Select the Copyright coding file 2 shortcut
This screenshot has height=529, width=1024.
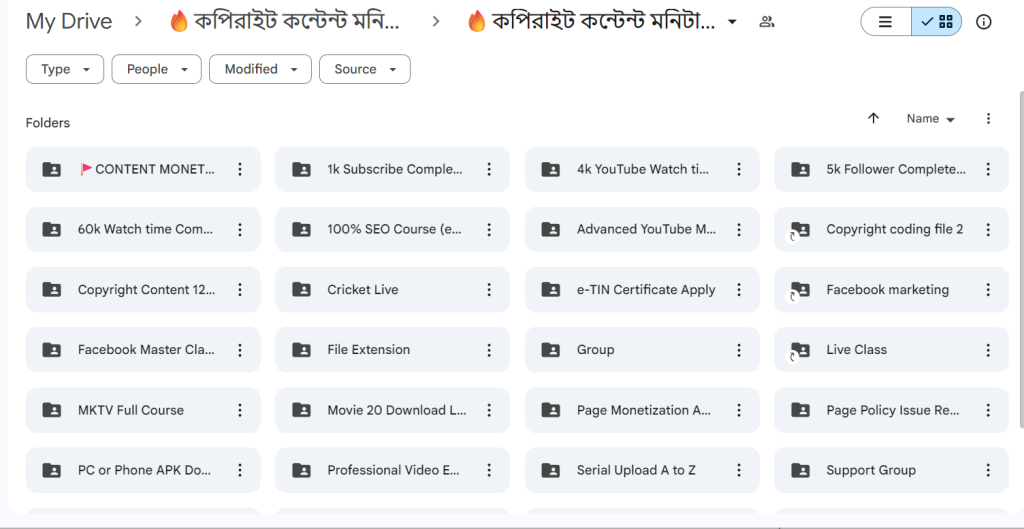coord(891,229)
